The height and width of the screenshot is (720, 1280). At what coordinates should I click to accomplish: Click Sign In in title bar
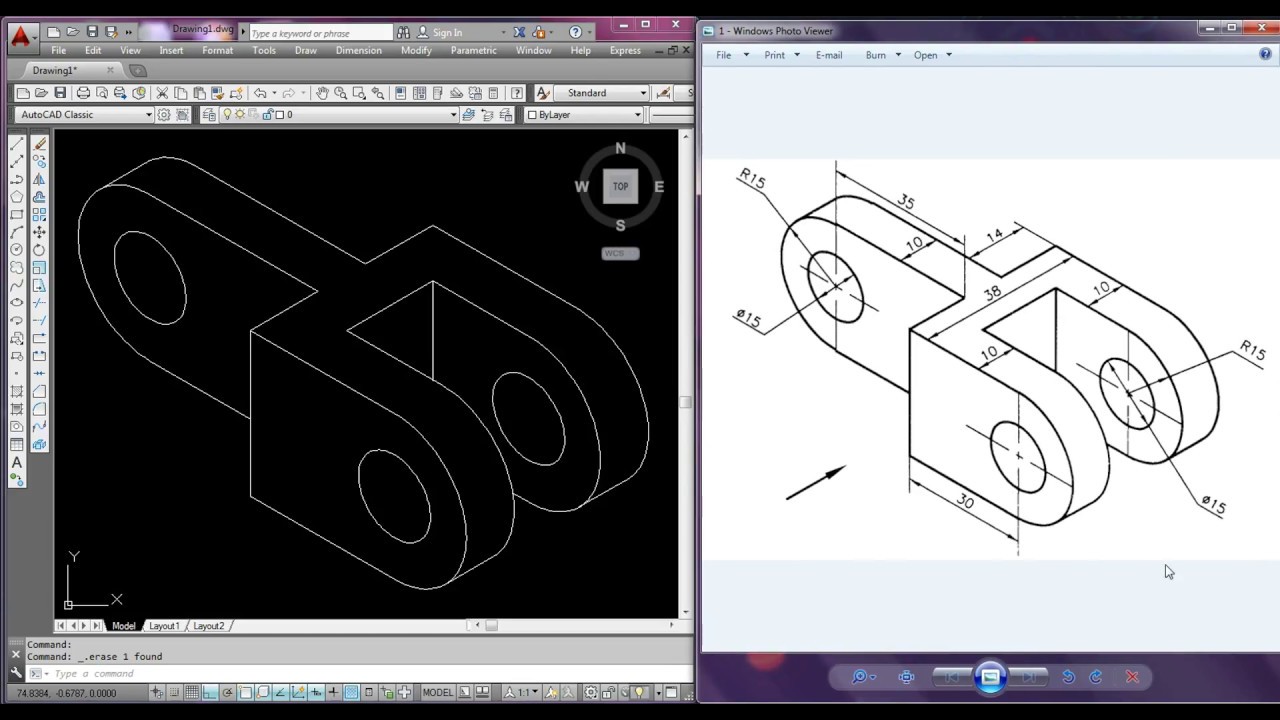pos(446,32)
